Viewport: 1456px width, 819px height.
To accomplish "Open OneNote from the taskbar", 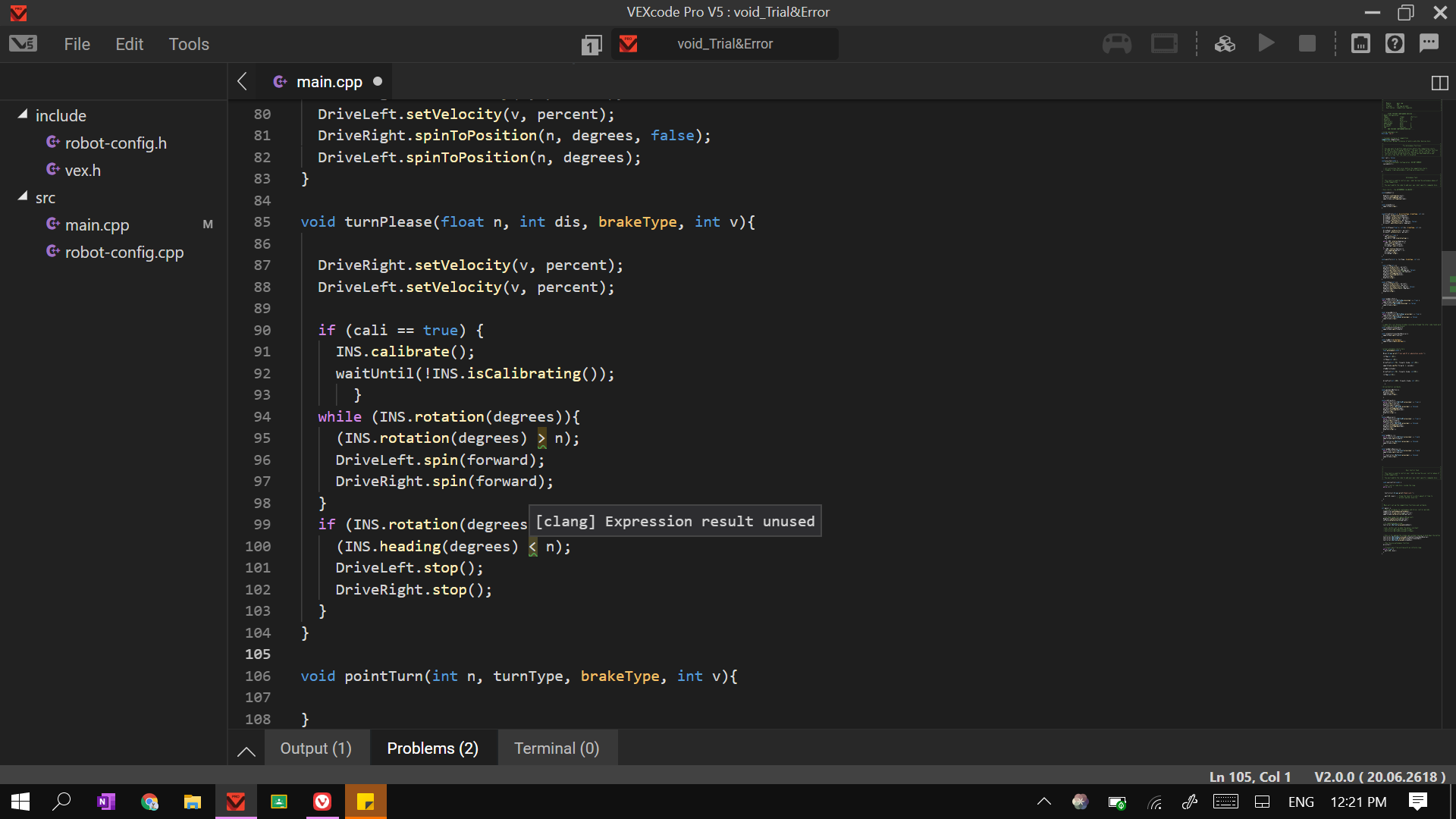I will tap(105, 802).
